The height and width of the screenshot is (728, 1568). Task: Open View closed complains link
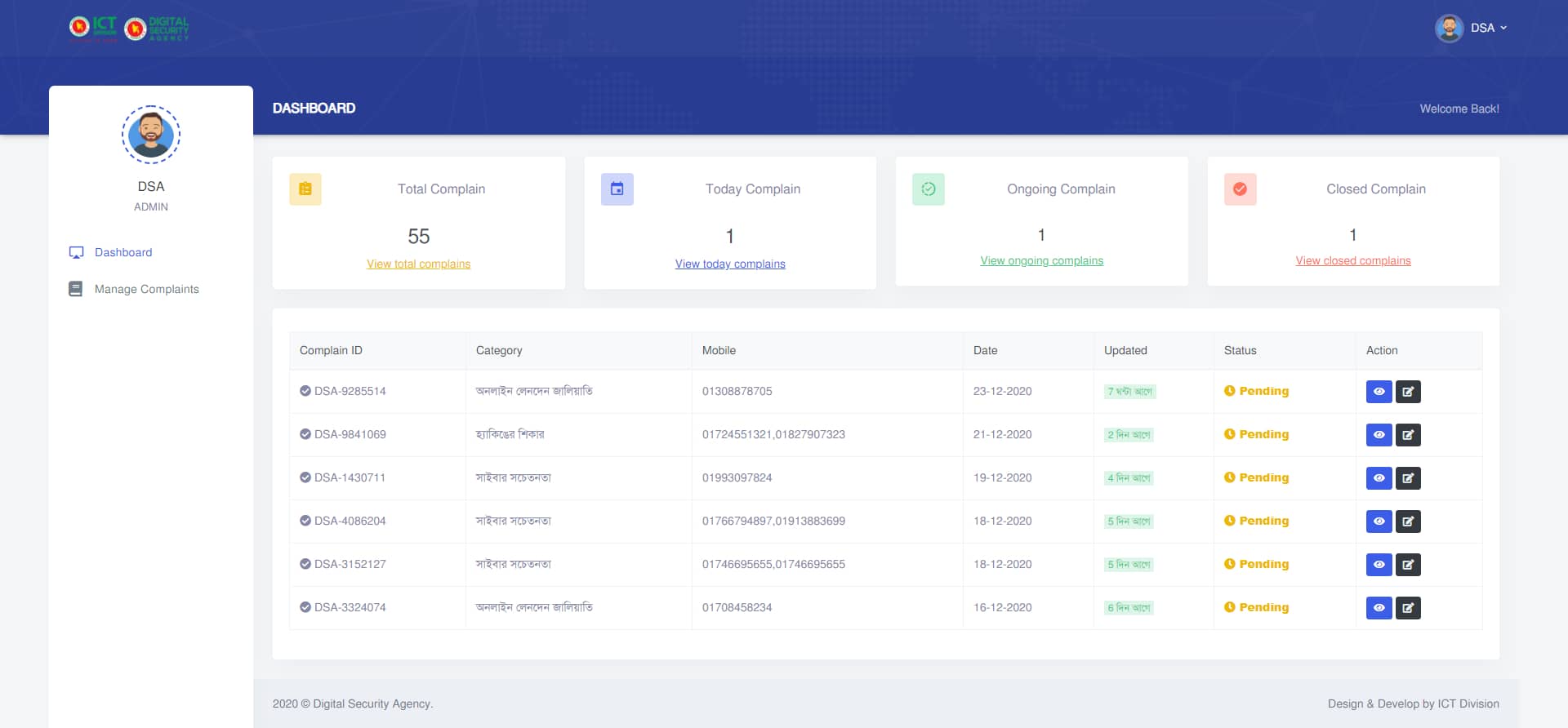click(1353, 260)
